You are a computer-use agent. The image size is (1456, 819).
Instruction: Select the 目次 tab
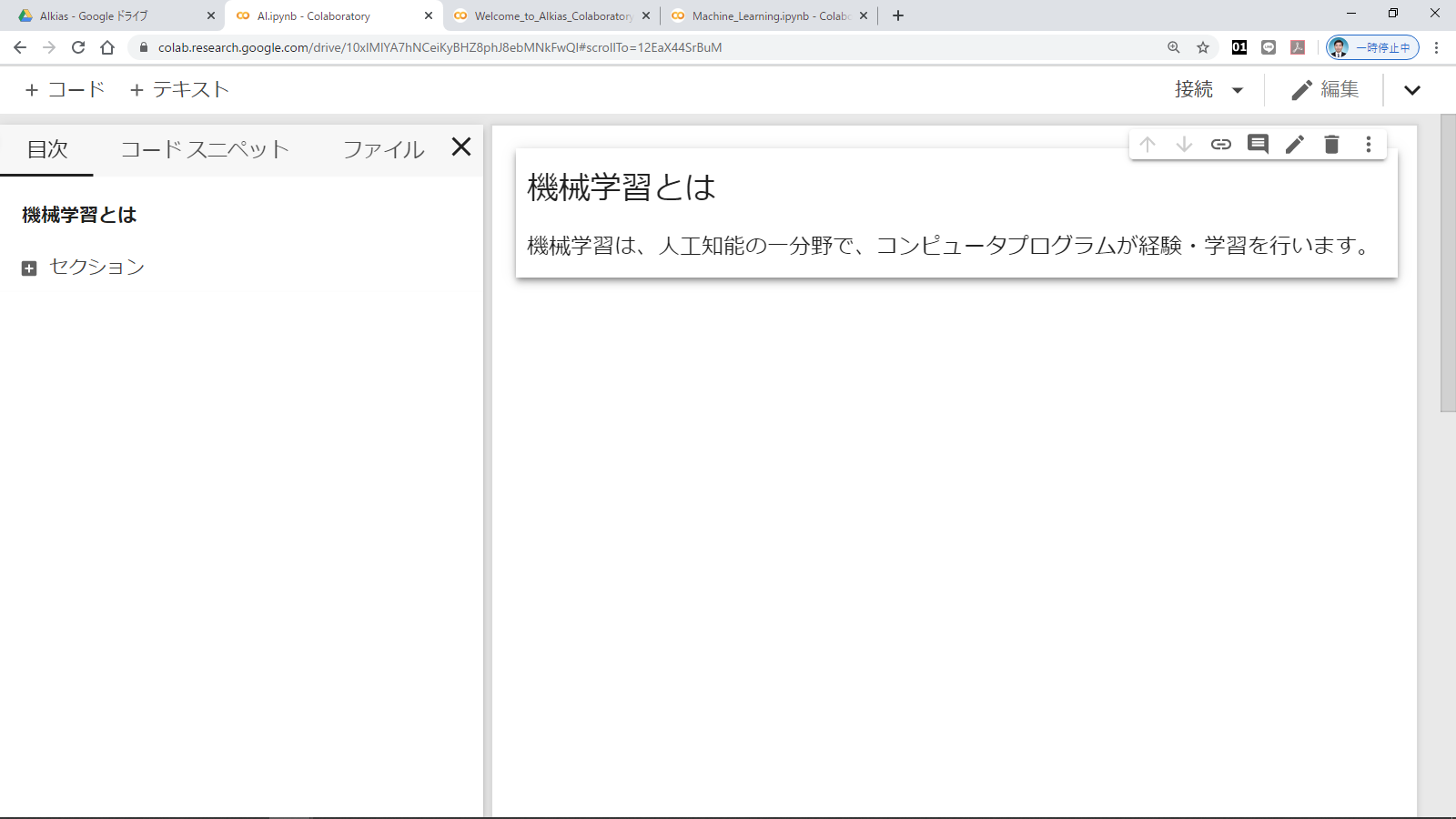pyautogui.click(x=47, y=149)
